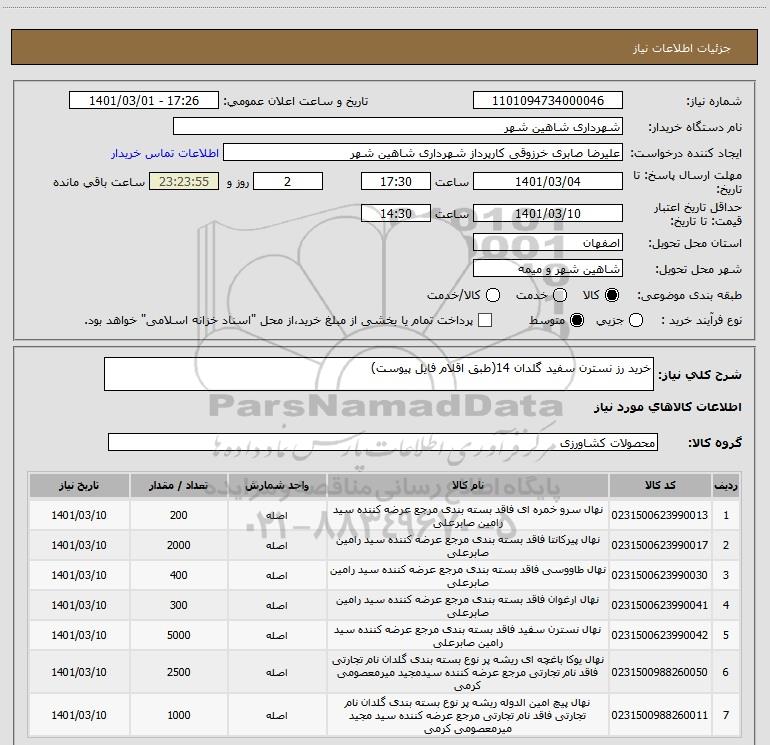Click the کد کالا column header

[x=660, y=485]
